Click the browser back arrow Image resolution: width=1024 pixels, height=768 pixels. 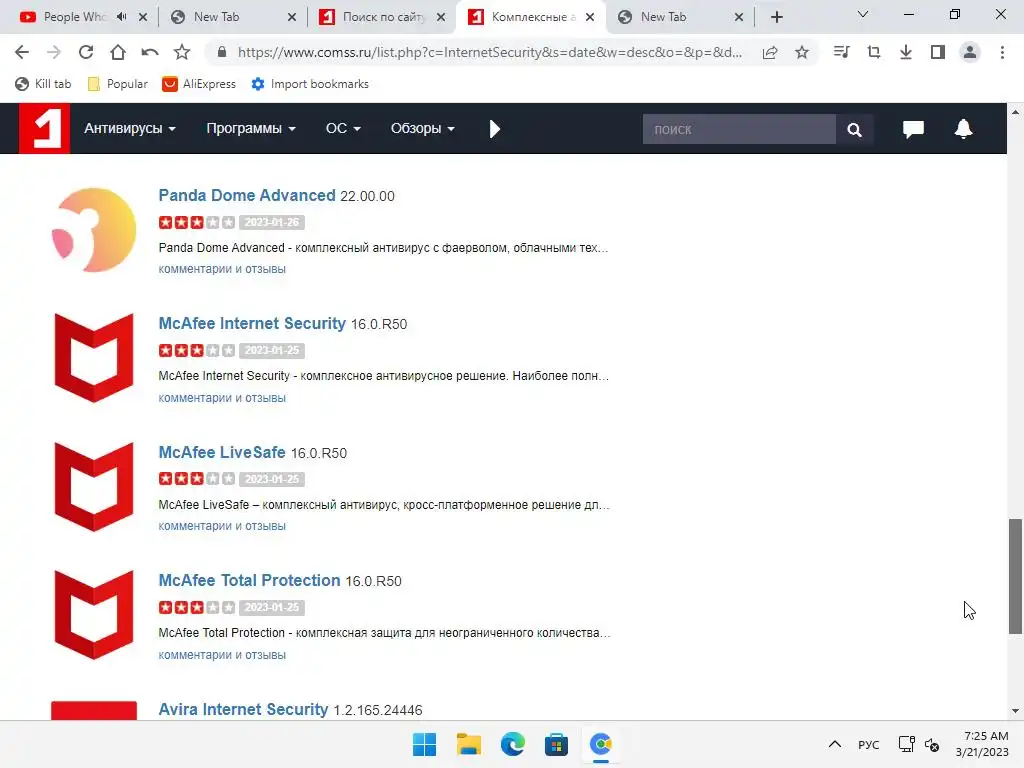[x=22, y=52]
